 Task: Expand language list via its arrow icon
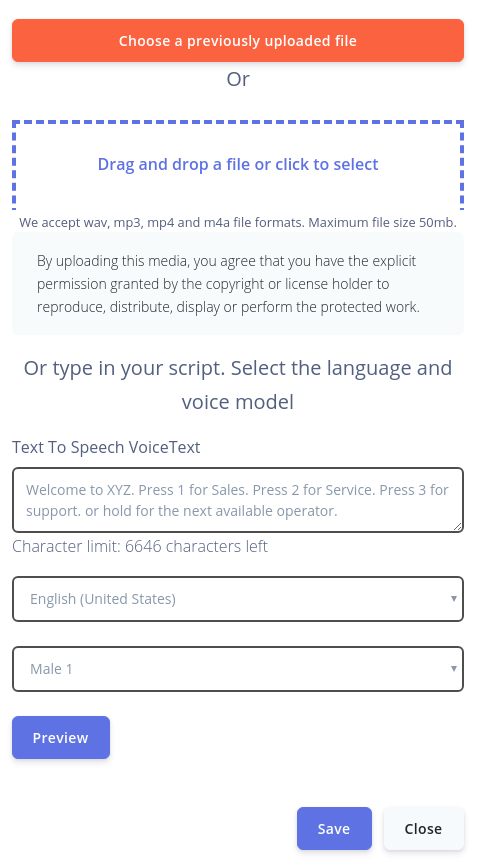point(453,599)
